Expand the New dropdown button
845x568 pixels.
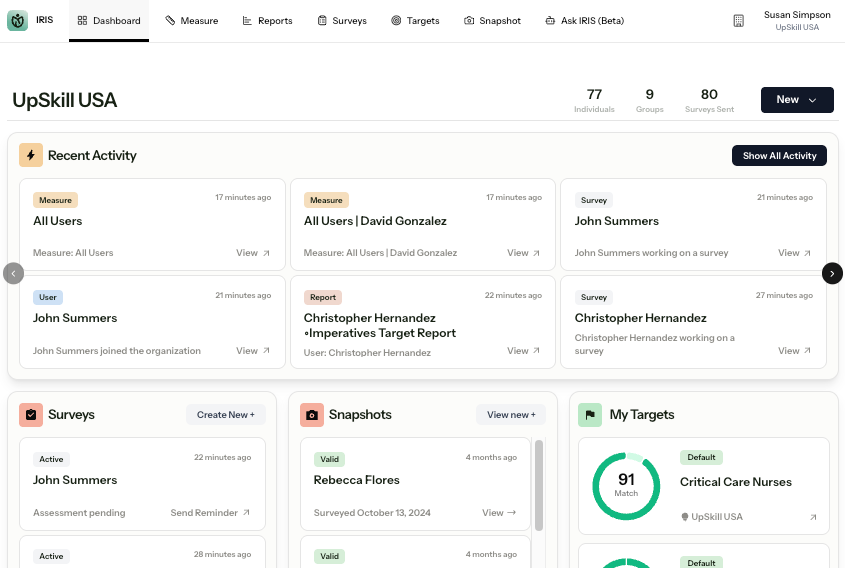pos(797,100)
